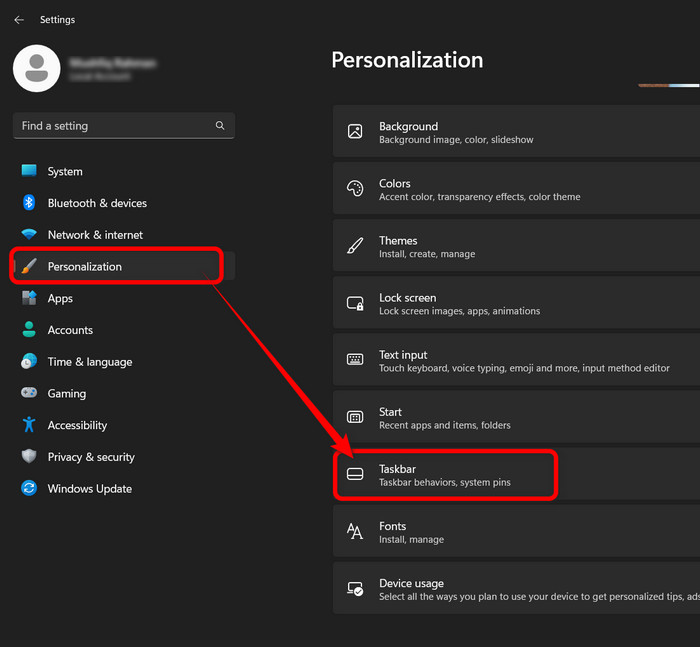Click 'Install, create, manage' description
Image resolution: width=700 pixels, height=647 pixels.
pos(427,254)
